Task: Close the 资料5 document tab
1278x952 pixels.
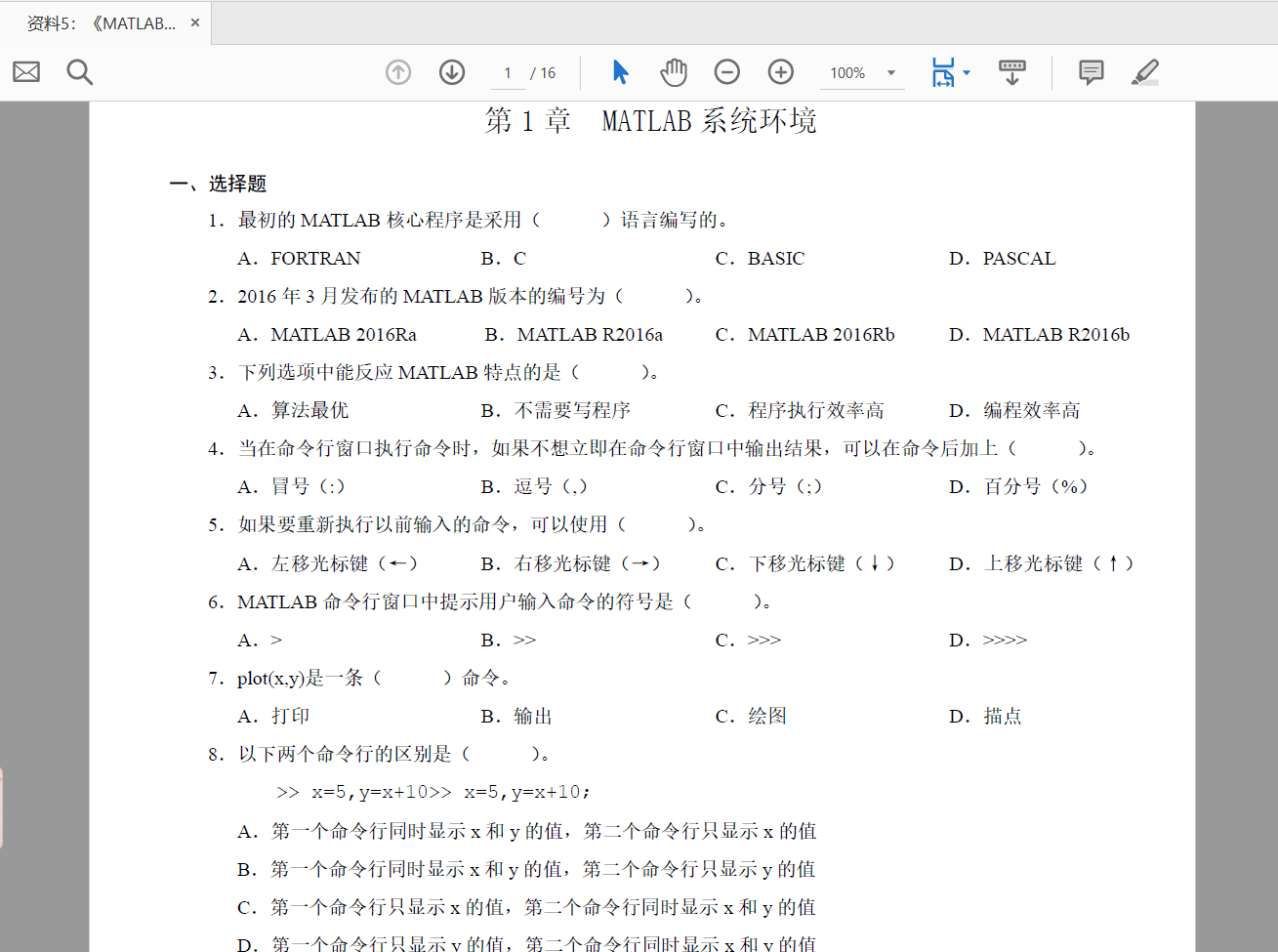Action: 195,23
